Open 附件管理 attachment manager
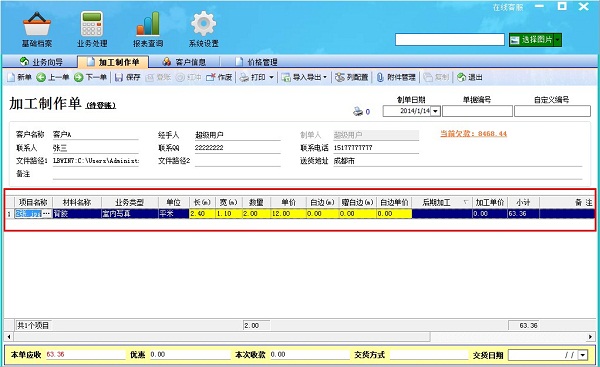 (x=396, y=77)
